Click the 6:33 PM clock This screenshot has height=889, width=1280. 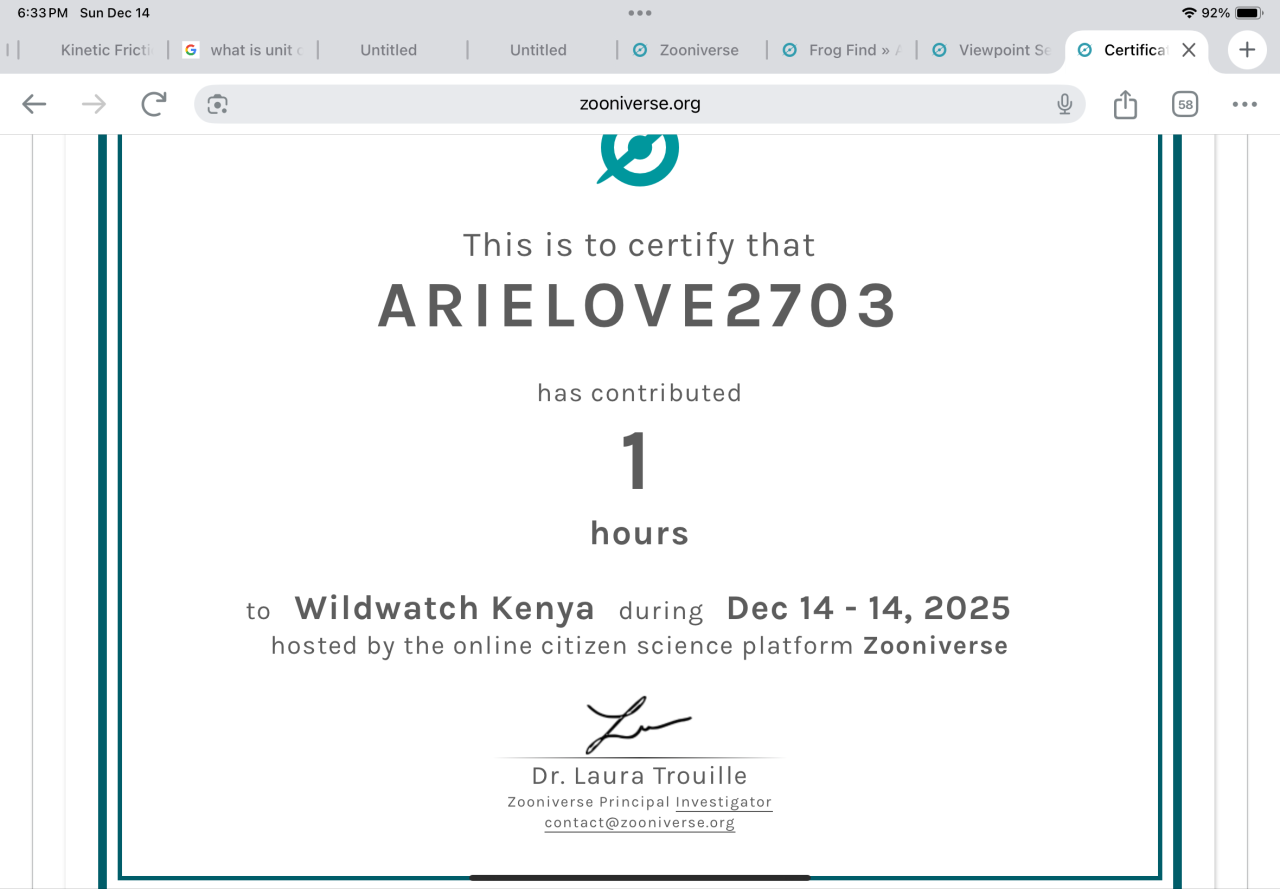43,13
